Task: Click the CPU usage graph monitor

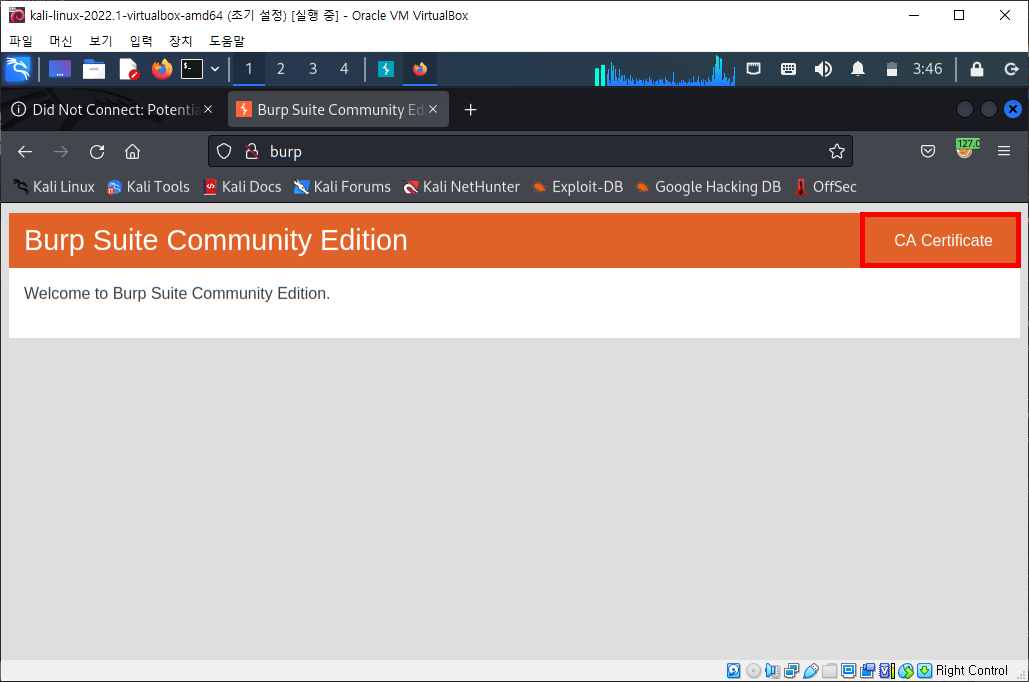Action: tap(664, 70)
